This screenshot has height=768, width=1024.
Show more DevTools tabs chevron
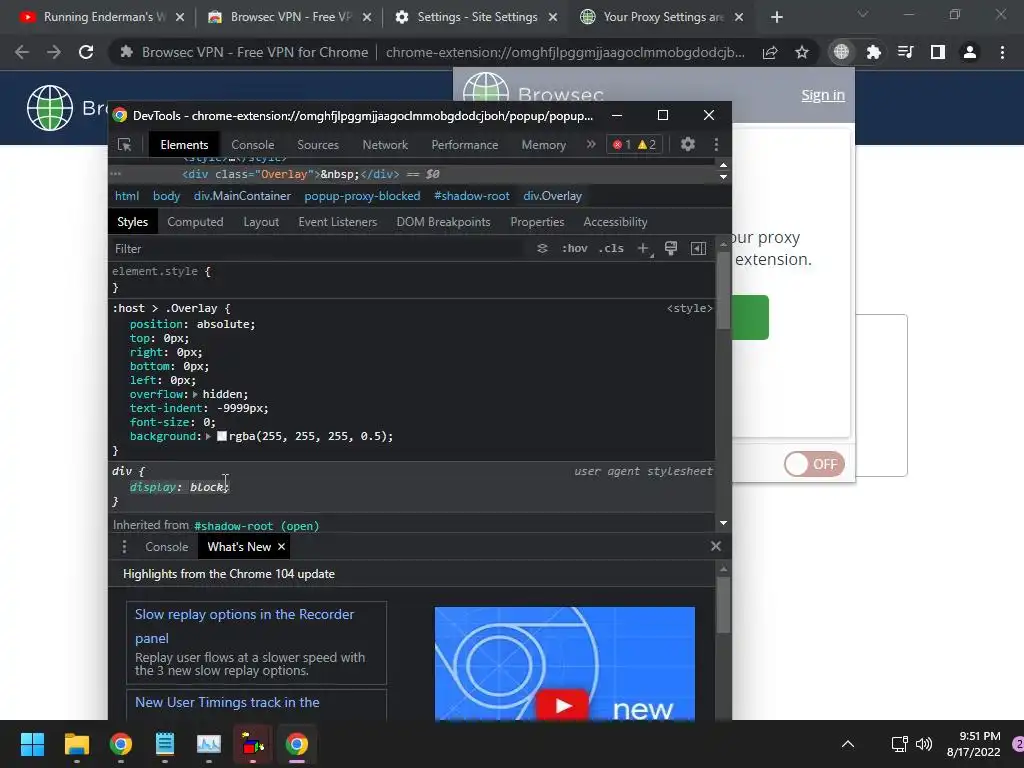[591, 144]
